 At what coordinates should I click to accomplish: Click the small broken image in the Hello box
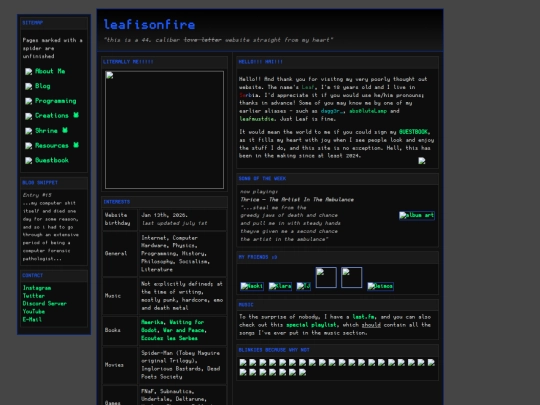(x=422, y=161)
